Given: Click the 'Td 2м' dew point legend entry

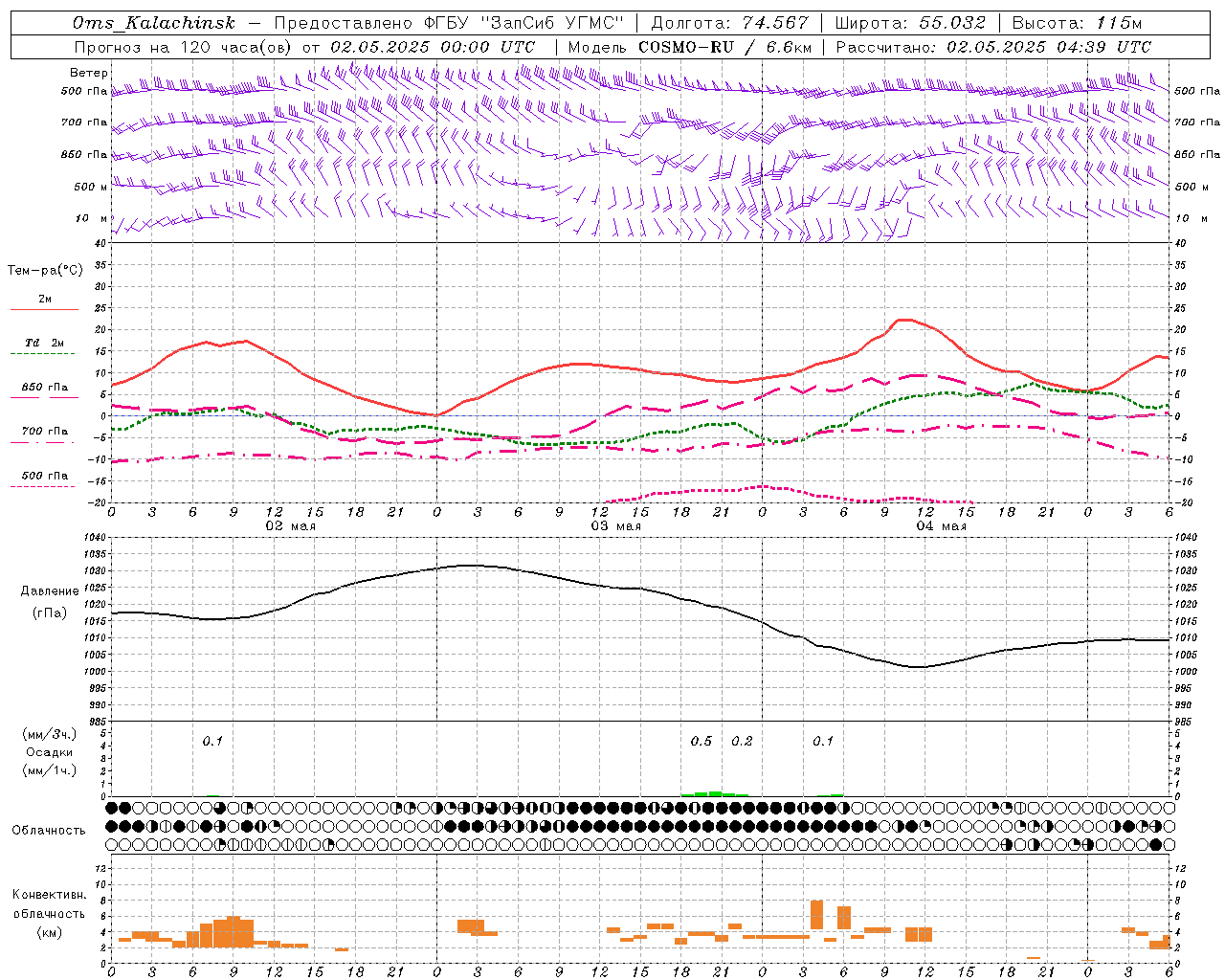Looking at the screenshot, I should (45, 343).
